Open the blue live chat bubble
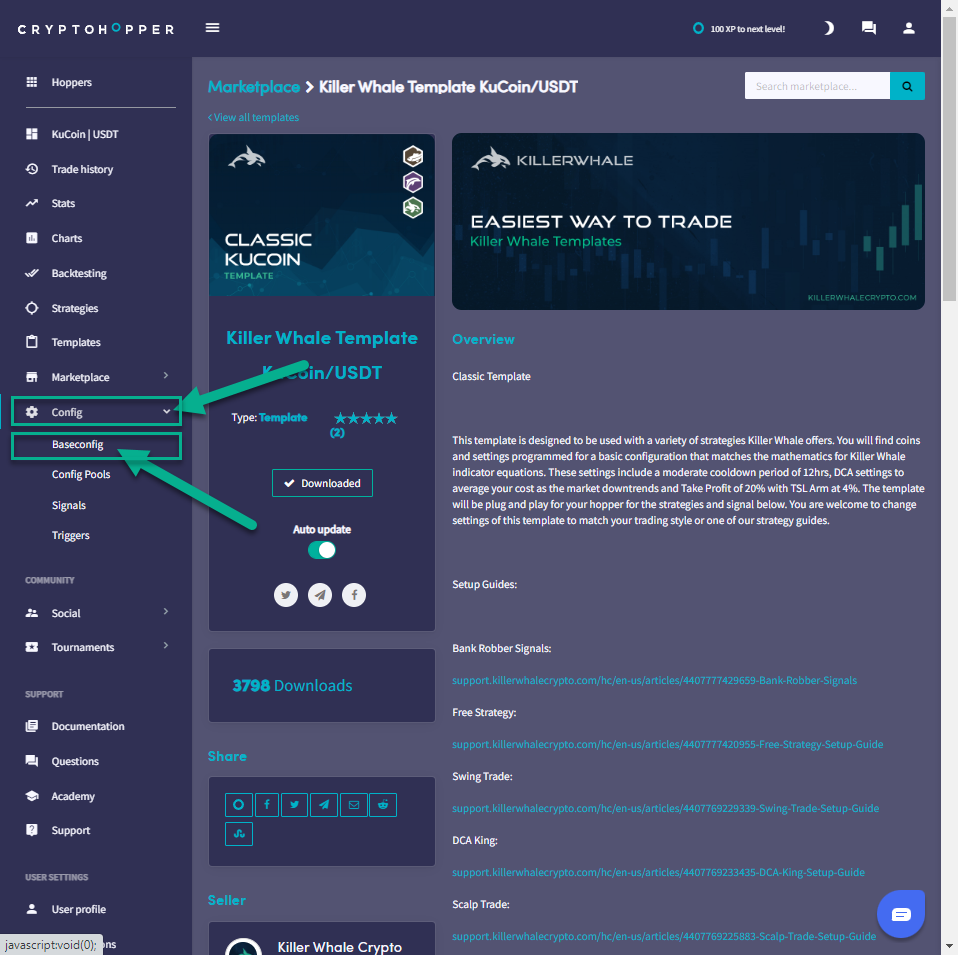Screen dimensions: 958x955 pyautogui.click(x=901, y=914)
